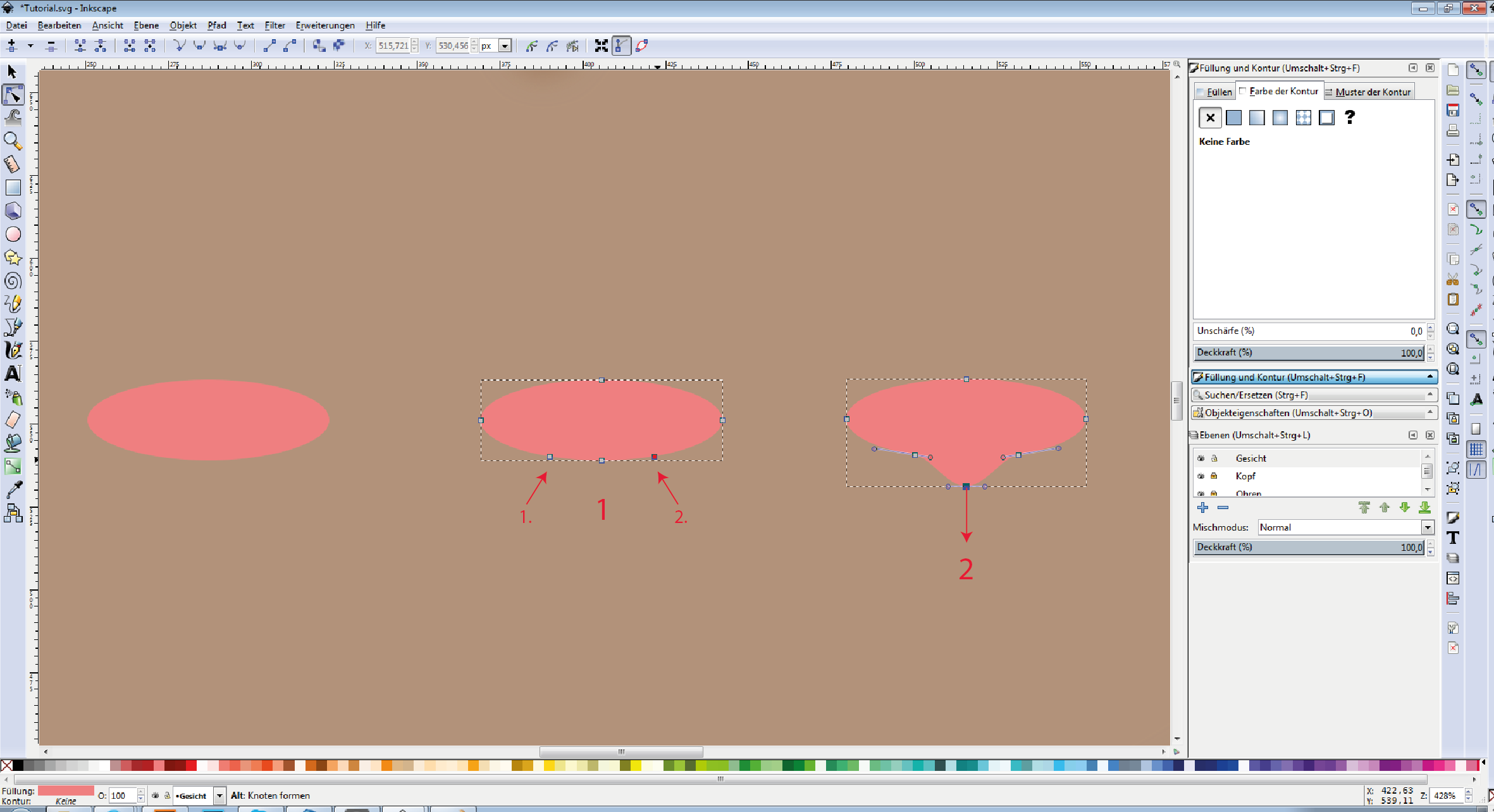Screen dimensions: 1494x812
Task: Select the Node editing tool
Action: point(13,95)
